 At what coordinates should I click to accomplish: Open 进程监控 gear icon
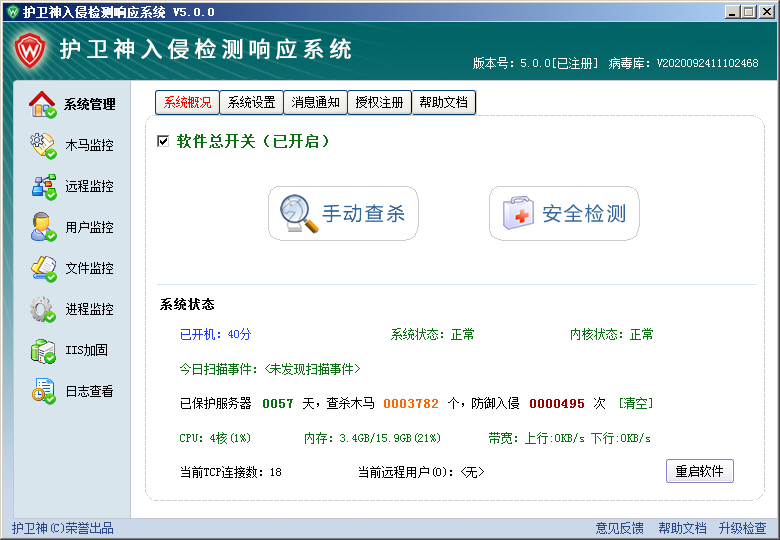[x=43, y=309]
